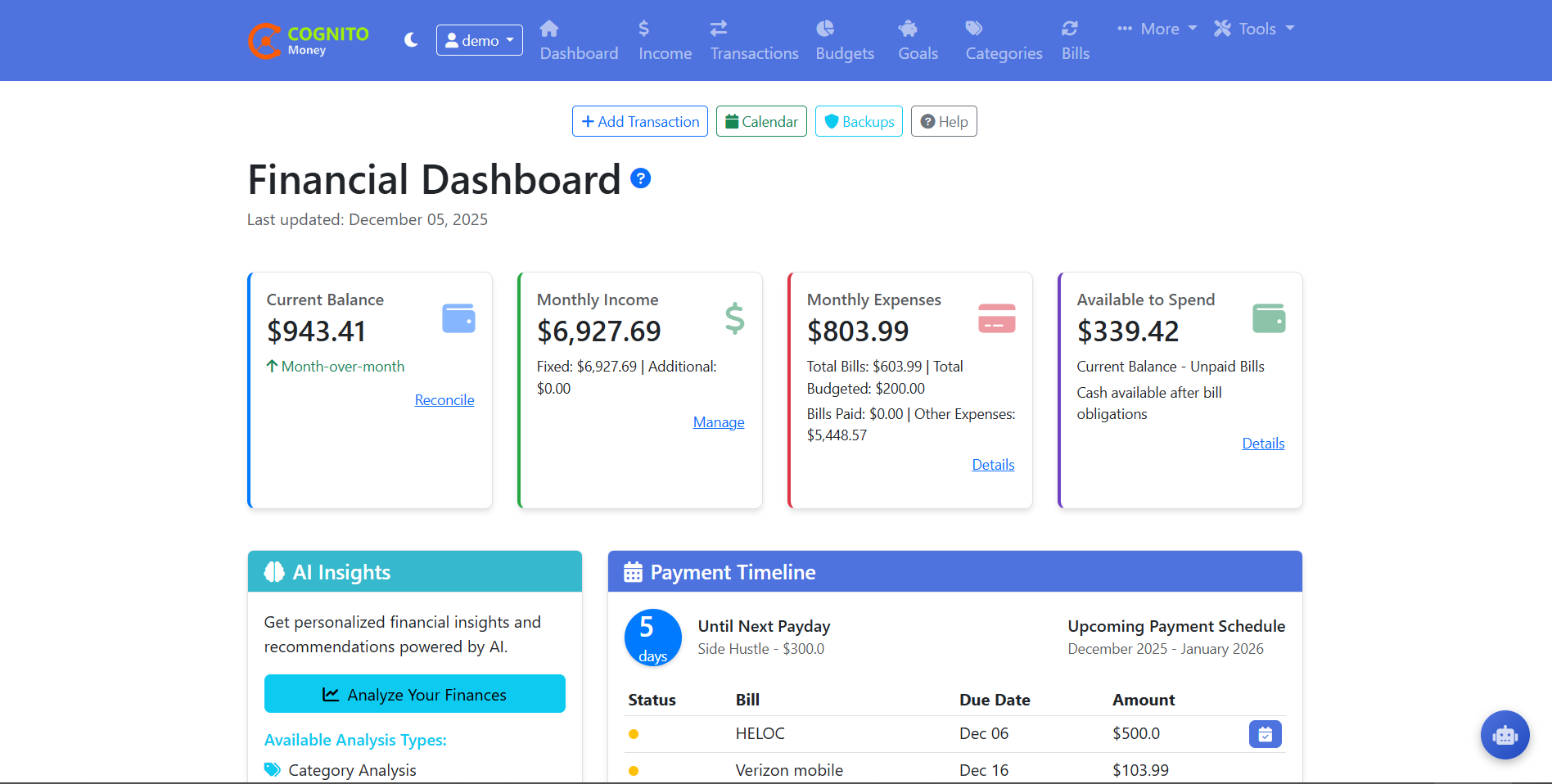The image size is (1552, 784).
Task: Open the Reconcile link on Current Balance
Action: (444, 399)
